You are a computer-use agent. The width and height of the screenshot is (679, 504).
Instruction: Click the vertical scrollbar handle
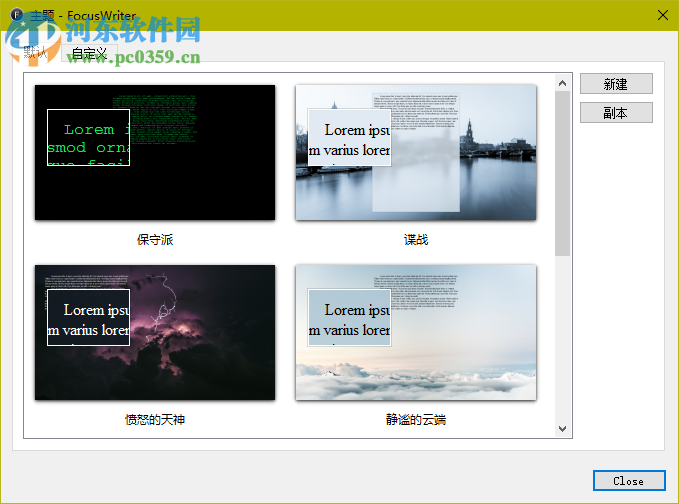click(563, 173)
